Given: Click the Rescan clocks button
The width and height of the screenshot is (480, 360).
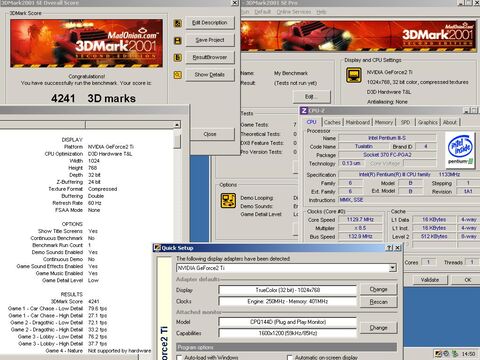Looking at the screenshot, I should coord(378,302).
